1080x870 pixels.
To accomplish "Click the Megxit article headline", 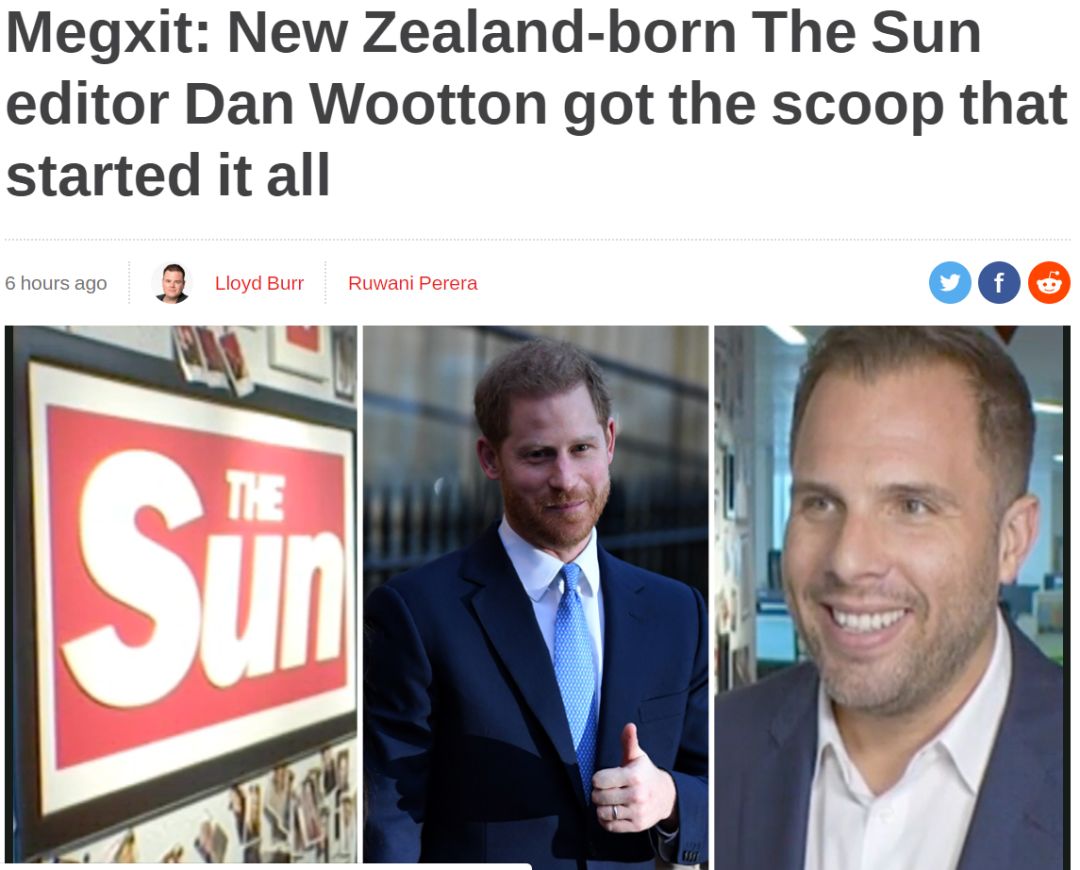I will (536, 103).
